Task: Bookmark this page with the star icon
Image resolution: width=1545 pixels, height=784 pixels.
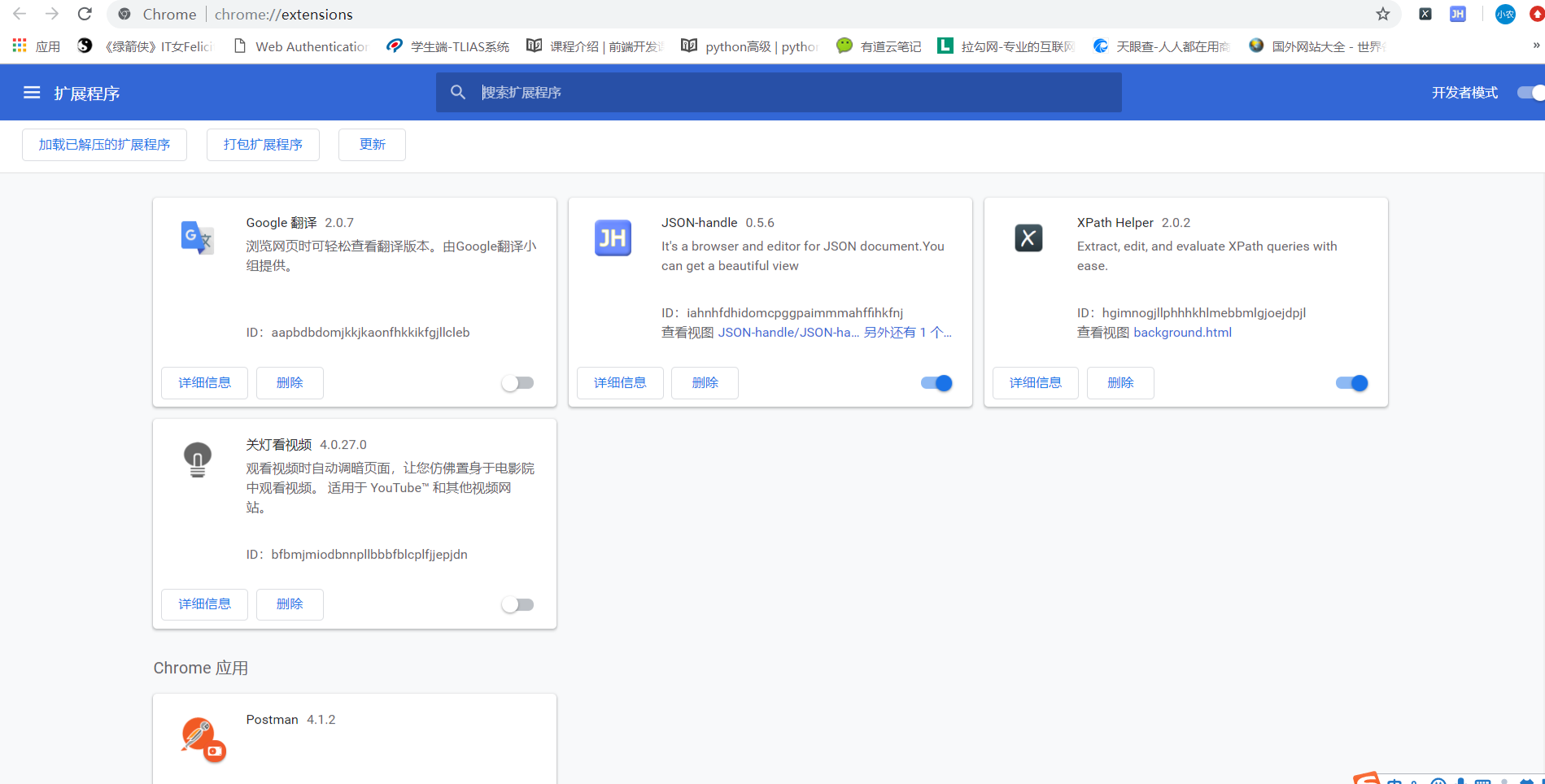Action: pyautogui.click(x=1383, y=14)
